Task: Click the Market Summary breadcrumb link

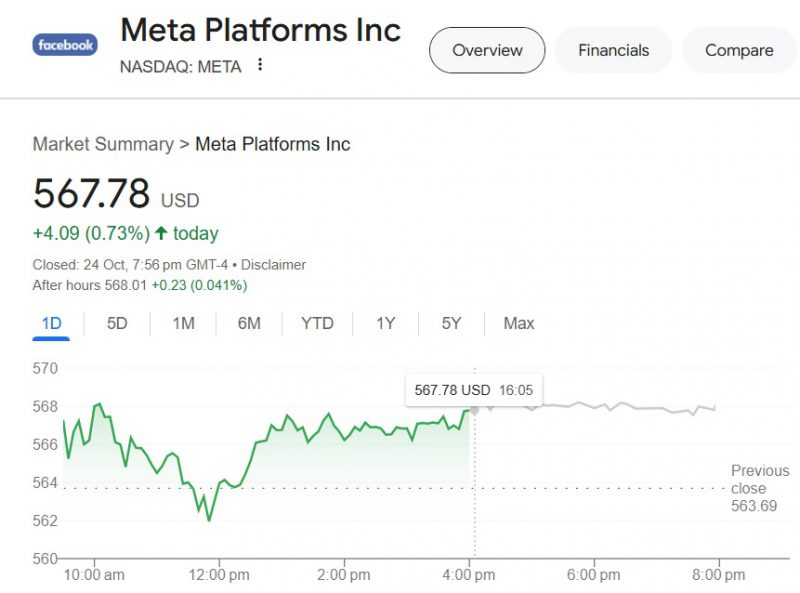Action: click(x=101, y=144)
